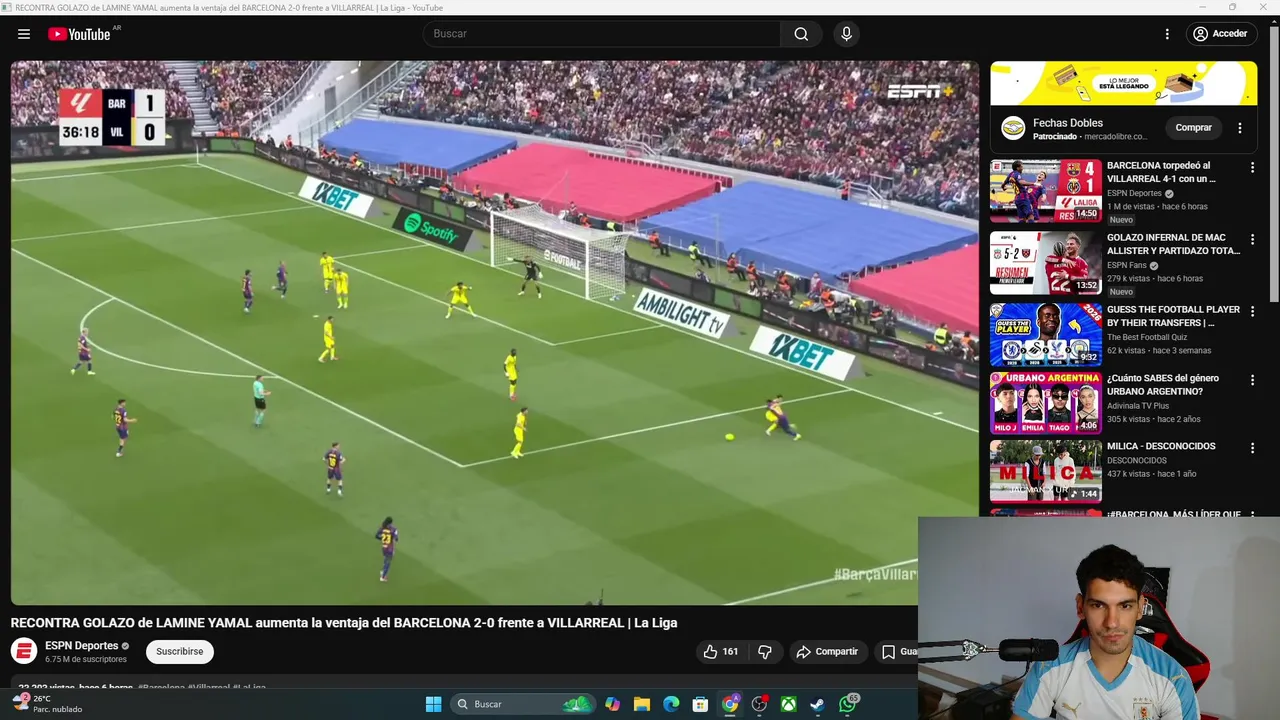Click the main video player to pause
Screen dimensions: 1280x720
[x=494, y=333]
